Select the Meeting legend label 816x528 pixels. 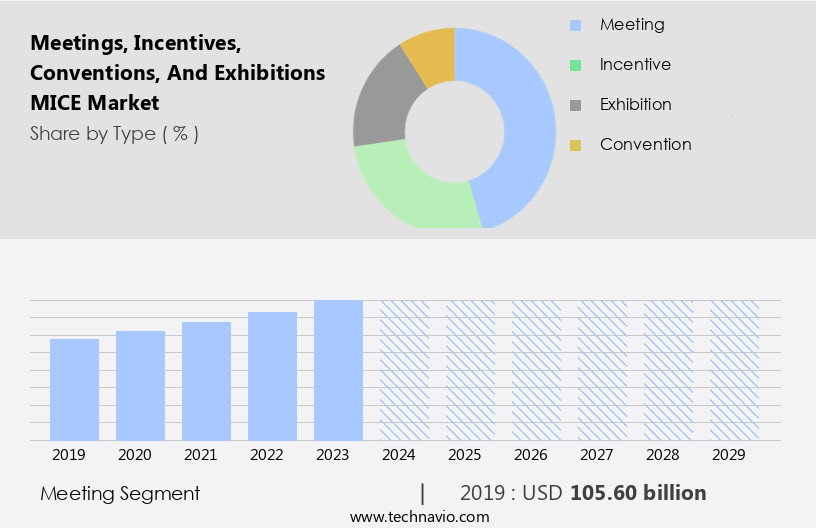pyautogui.click(x=632, y=25)
